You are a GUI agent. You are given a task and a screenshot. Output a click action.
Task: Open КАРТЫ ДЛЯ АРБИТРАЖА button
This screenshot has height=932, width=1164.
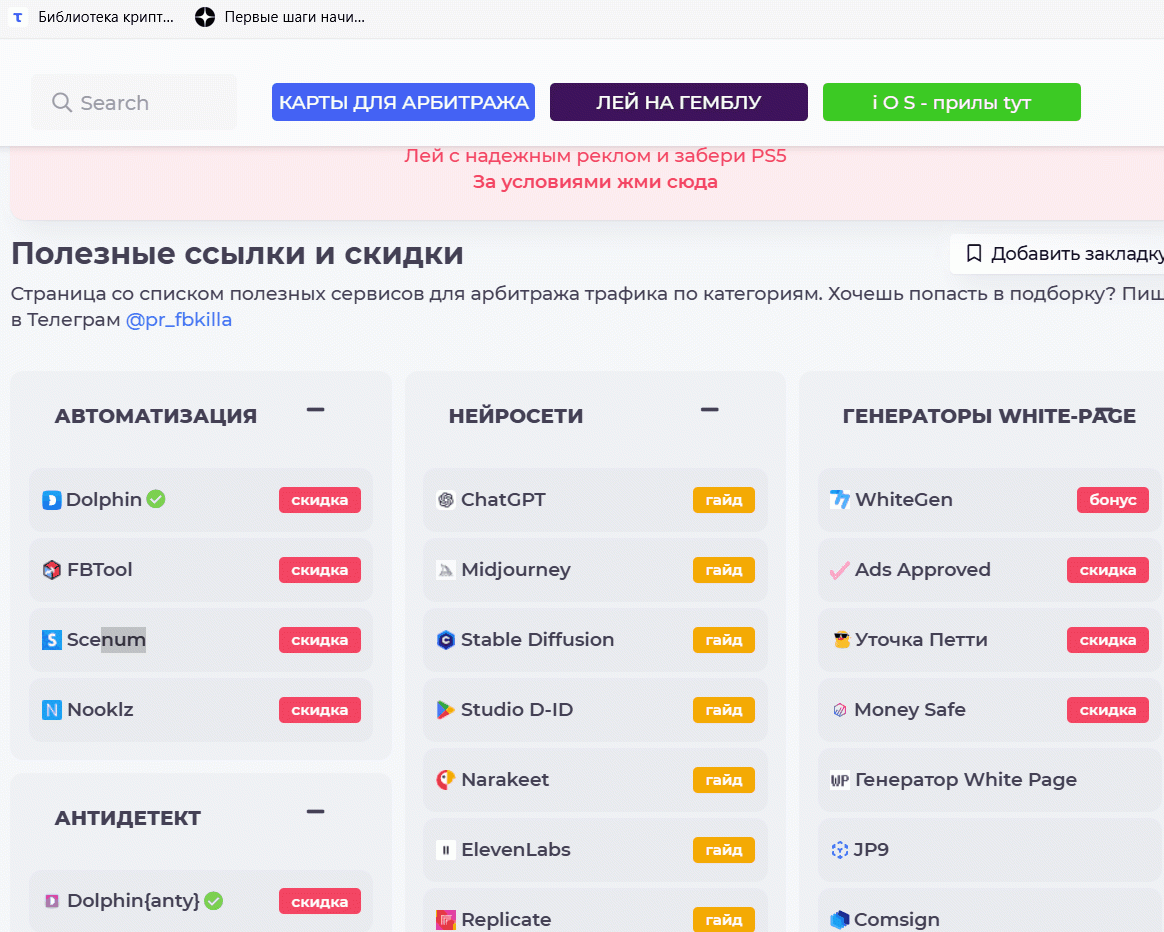403,102
